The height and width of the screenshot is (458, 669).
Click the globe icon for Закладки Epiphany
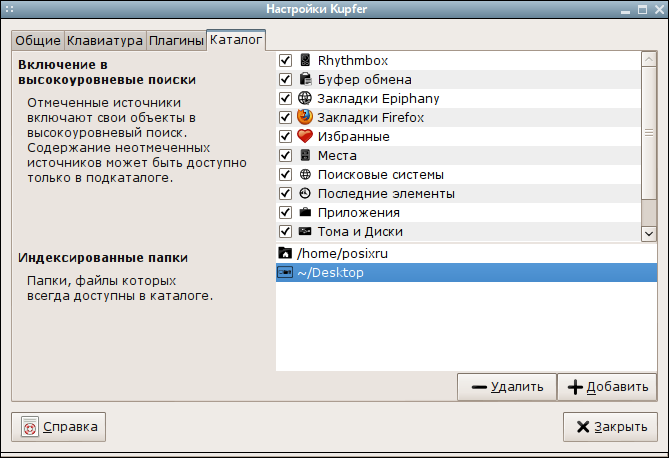[x=305, y=98]
